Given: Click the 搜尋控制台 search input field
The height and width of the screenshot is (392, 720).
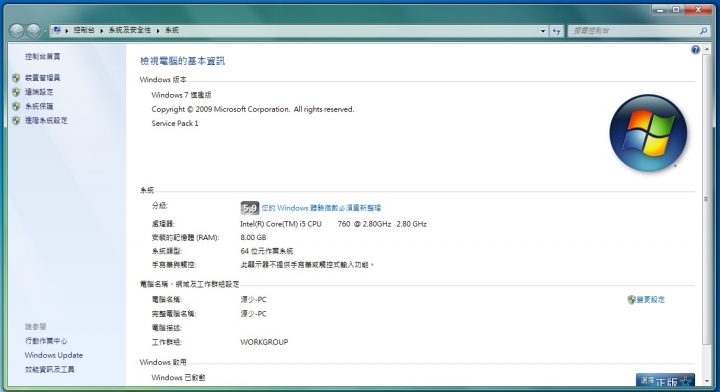Looking at the screenshot, I should pos(634,31).
